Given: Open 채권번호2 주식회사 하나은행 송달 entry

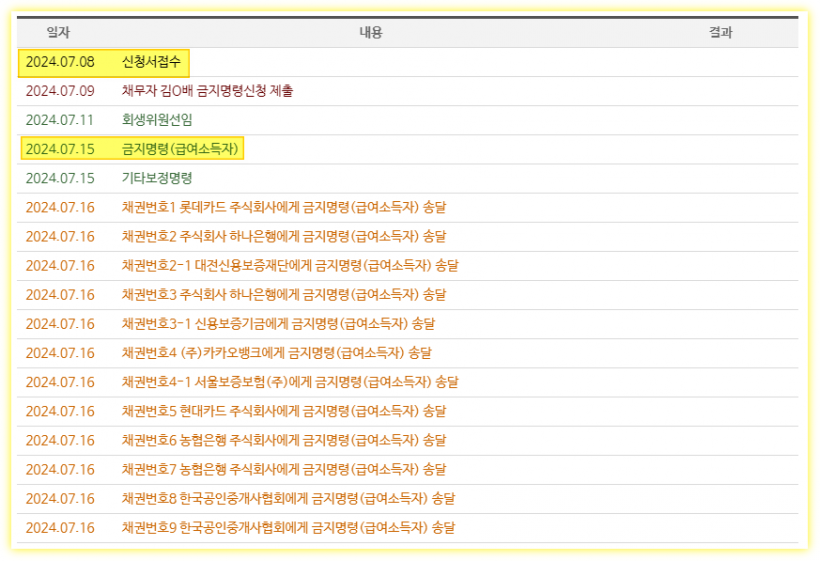Looking at the screenshot, I should click(284, 237).
